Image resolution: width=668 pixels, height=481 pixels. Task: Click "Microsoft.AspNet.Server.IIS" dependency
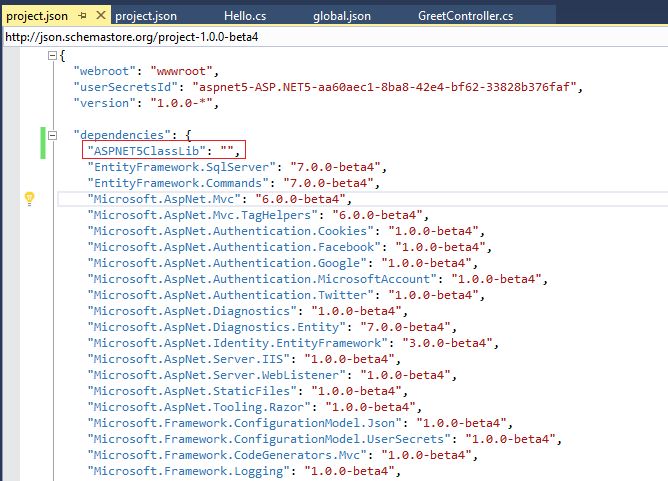[x=188, y=360]
